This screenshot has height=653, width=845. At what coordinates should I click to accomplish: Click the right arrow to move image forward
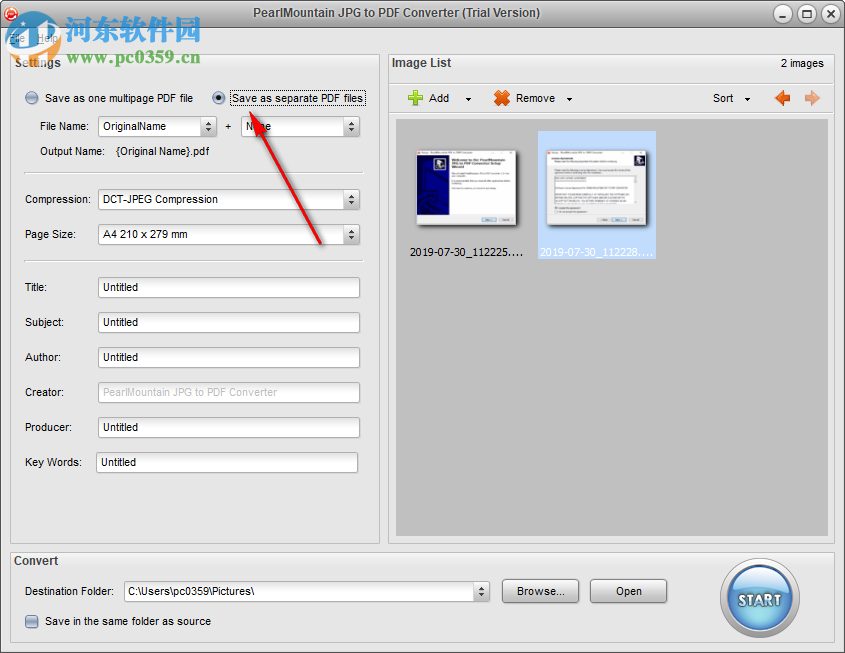point(812,98)
